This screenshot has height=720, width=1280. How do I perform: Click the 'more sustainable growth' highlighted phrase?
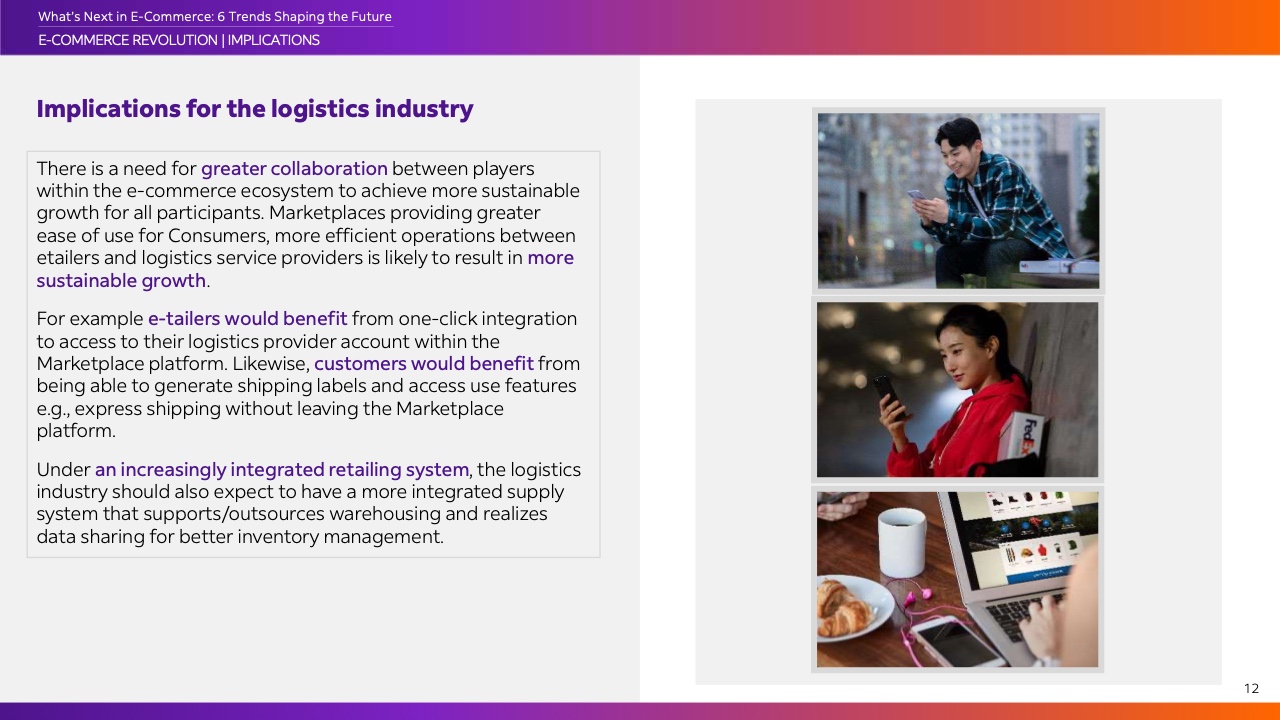click(x=121, y=280)
